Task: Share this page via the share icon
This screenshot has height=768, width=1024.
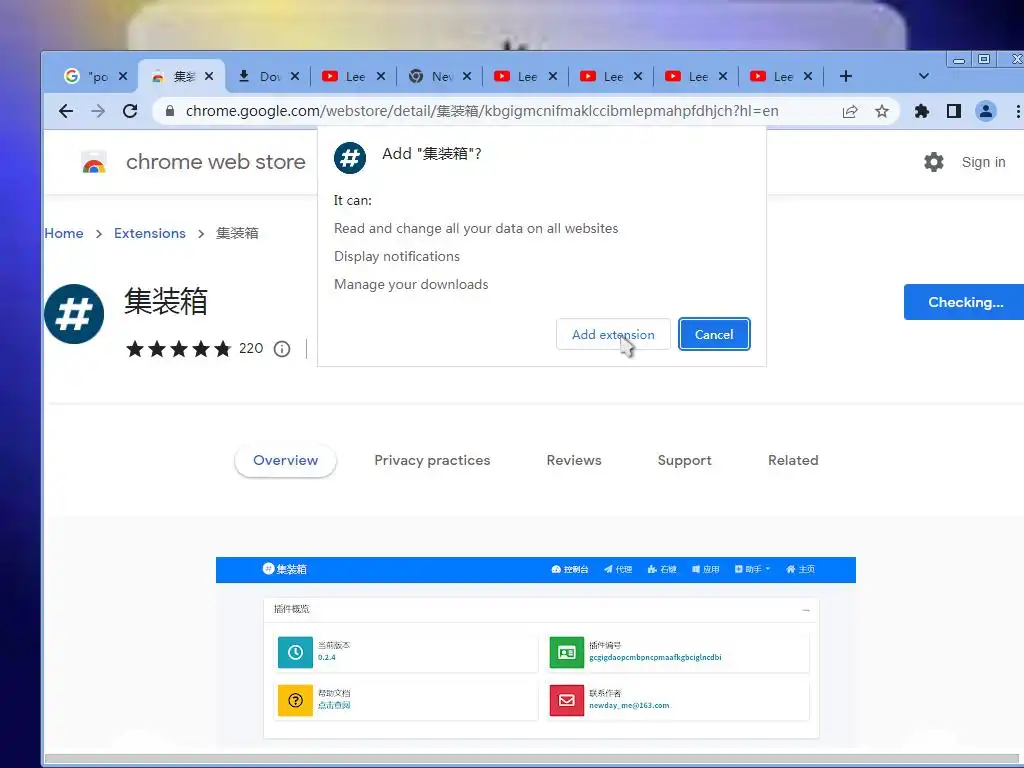Action: (x=850, y=111)
